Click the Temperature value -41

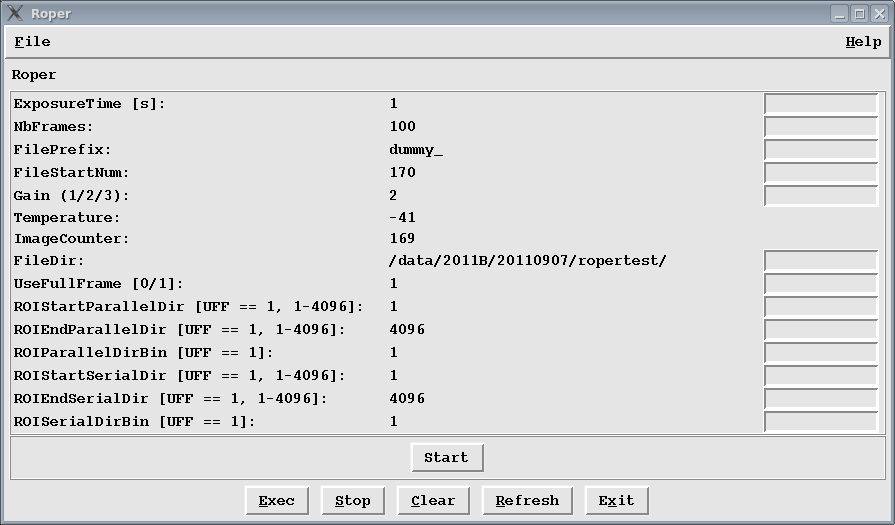click(x=402, y=217)
